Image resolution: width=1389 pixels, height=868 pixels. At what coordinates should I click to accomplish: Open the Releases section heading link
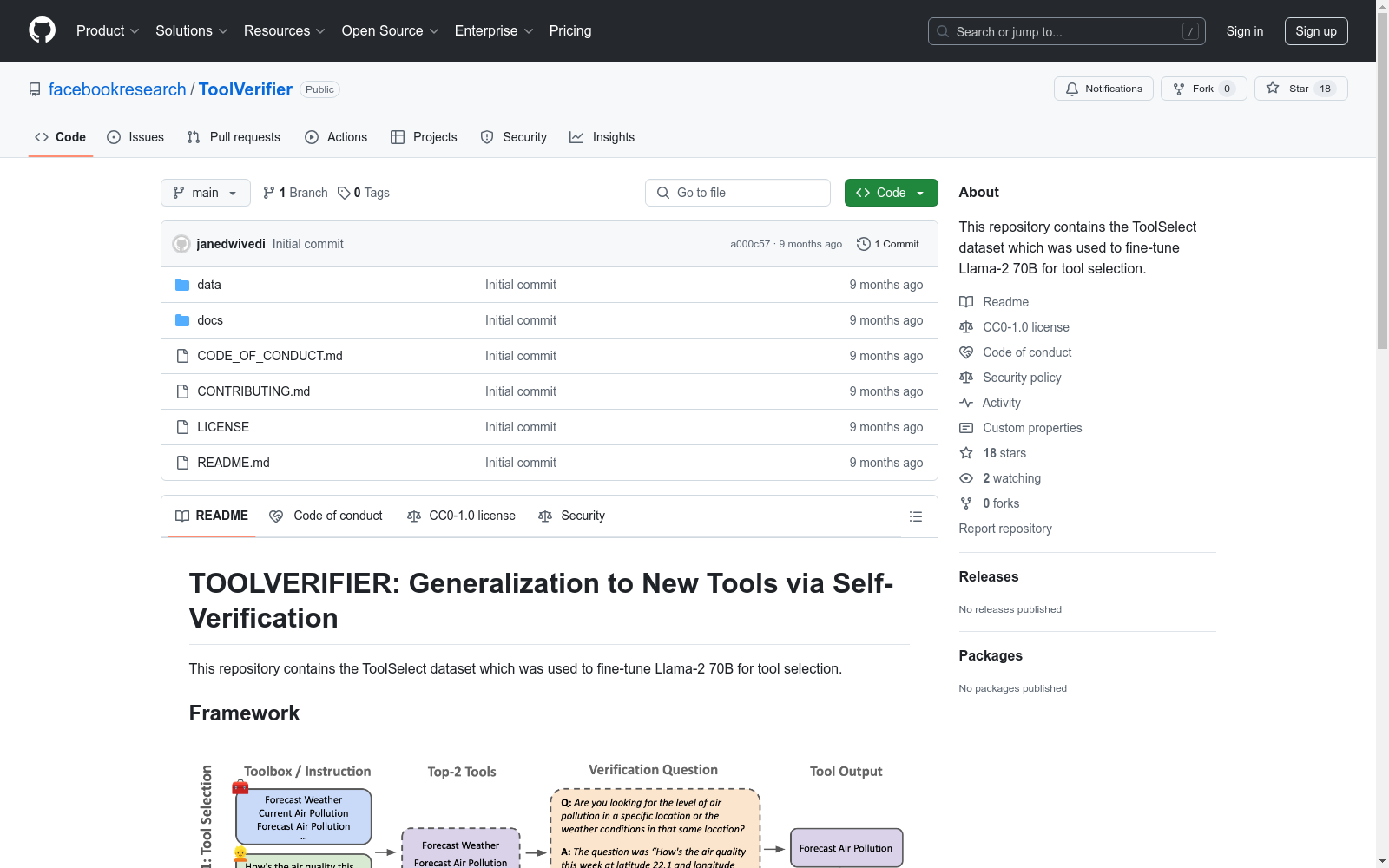tap(989, 576)
